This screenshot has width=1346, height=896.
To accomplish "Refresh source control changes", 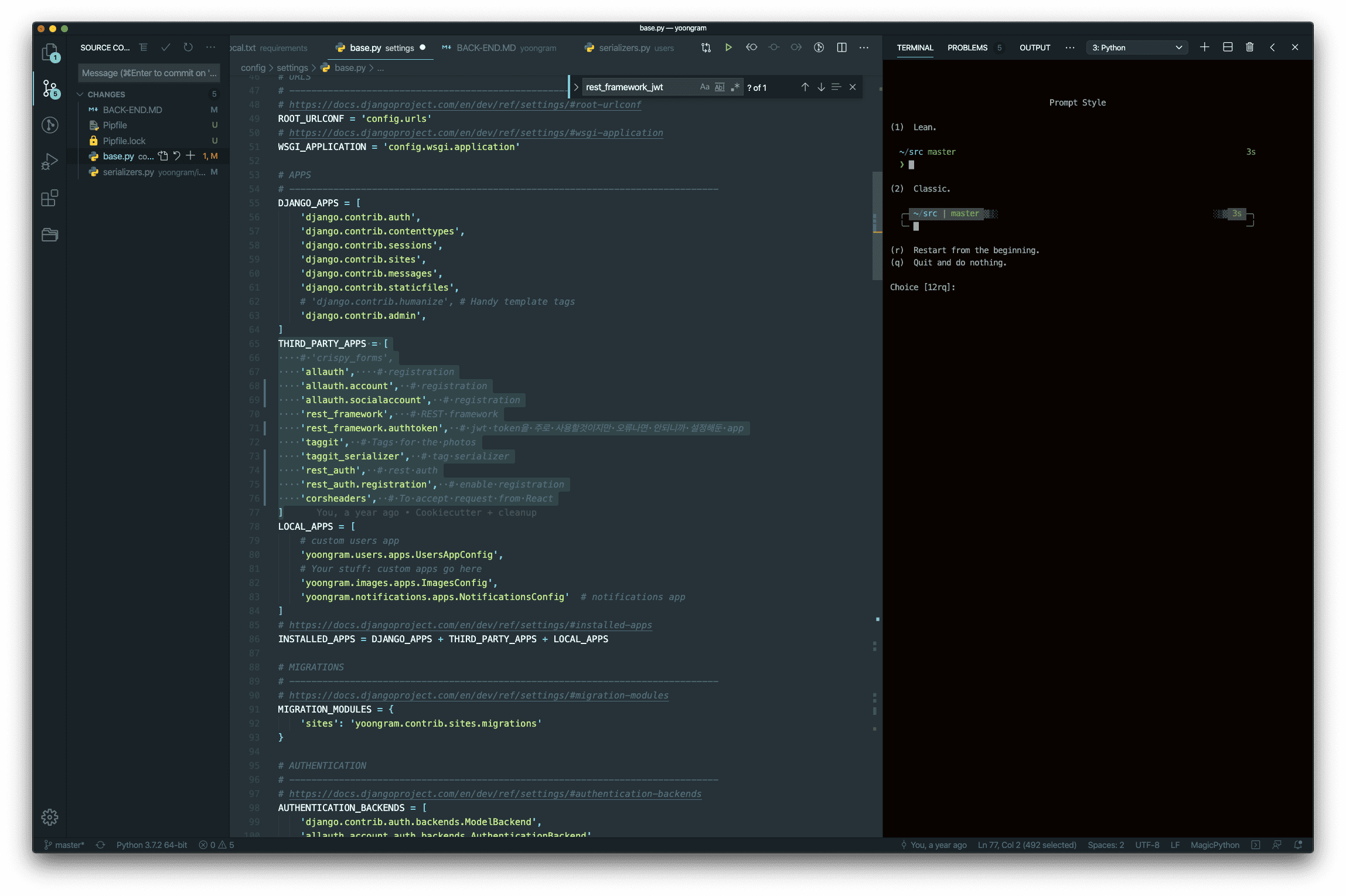I will pos(188,47).
